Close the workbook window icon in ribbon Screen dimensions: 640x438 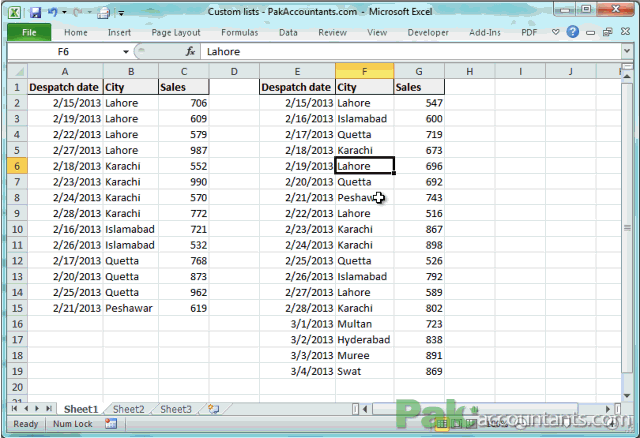(625, 31)
